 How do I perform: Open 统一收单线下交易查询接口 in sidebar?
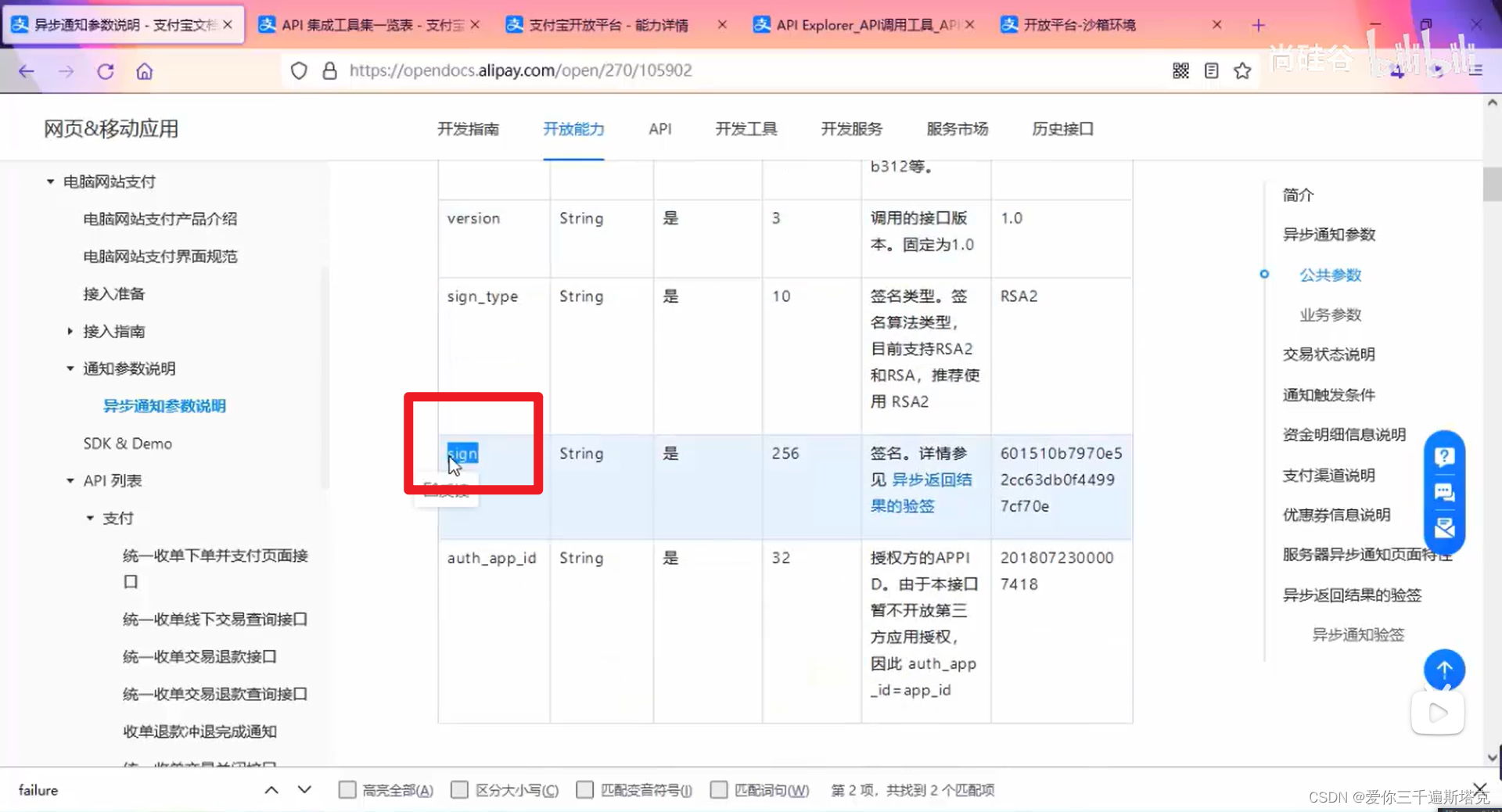click(215, 620)
